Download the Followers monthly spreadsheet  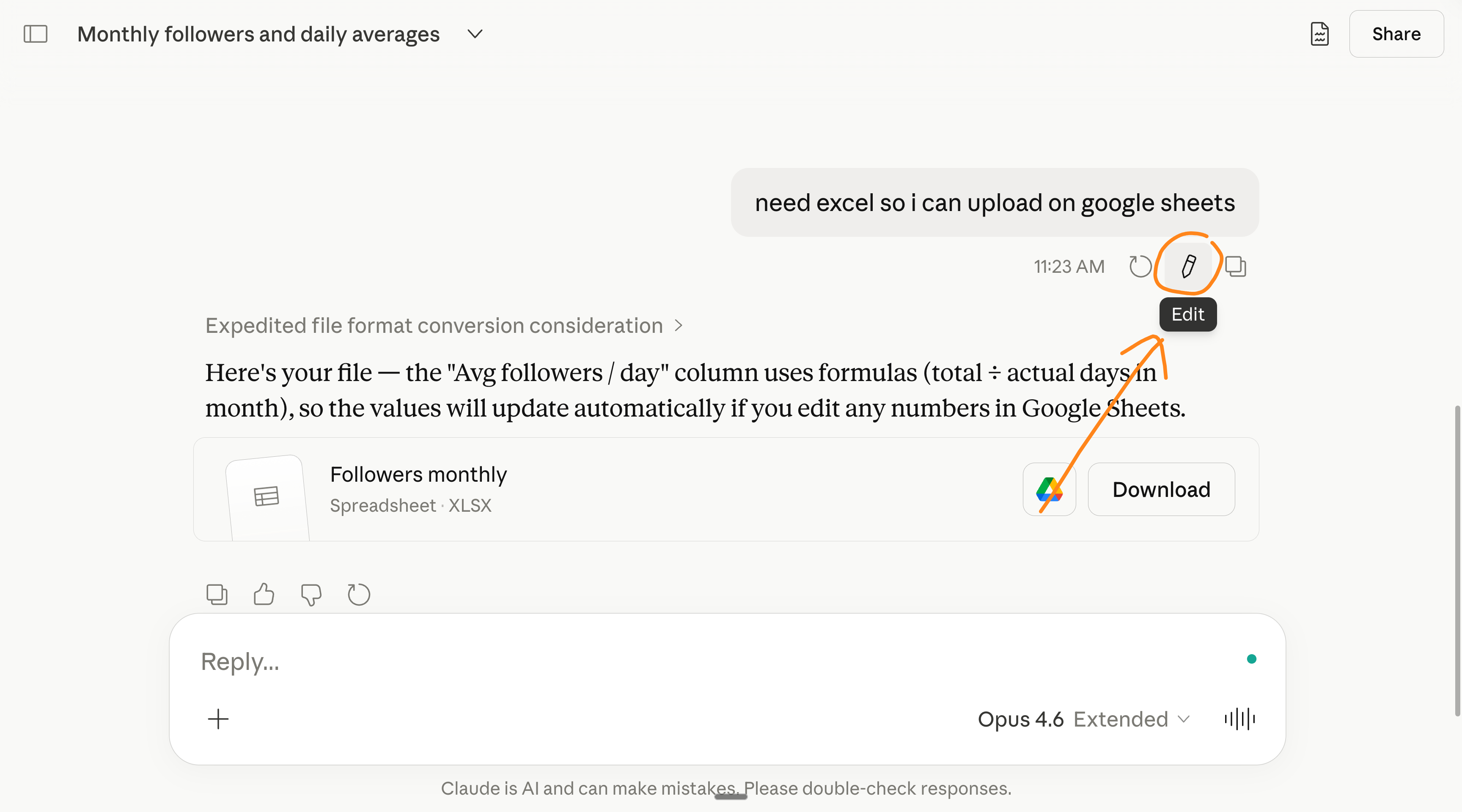pos(1161,489)
